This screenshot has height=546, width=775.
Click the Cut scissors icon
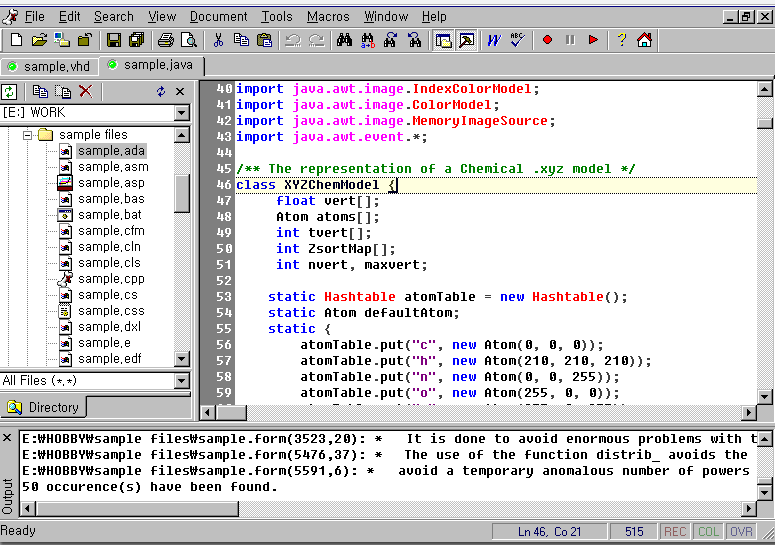coord(218,40)
